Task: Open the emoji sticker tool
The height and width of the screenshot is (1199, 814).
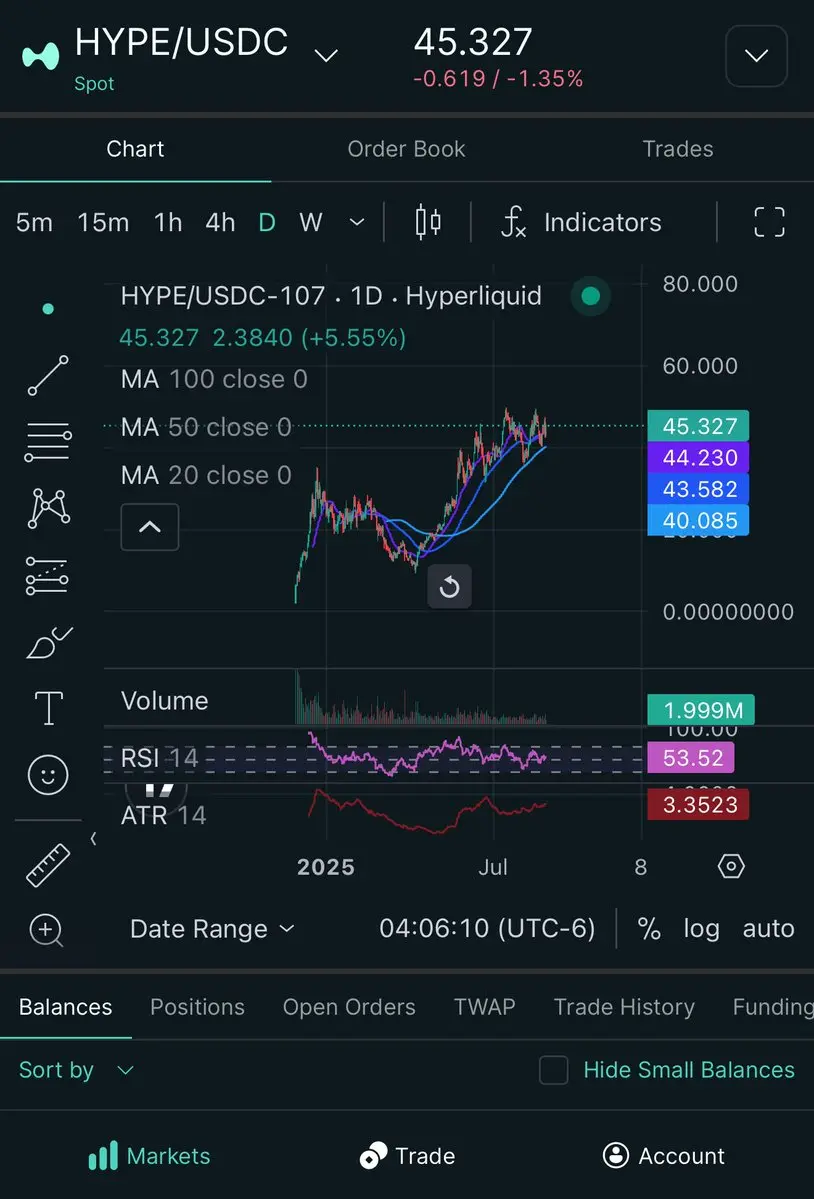Action: coord(48,775)
